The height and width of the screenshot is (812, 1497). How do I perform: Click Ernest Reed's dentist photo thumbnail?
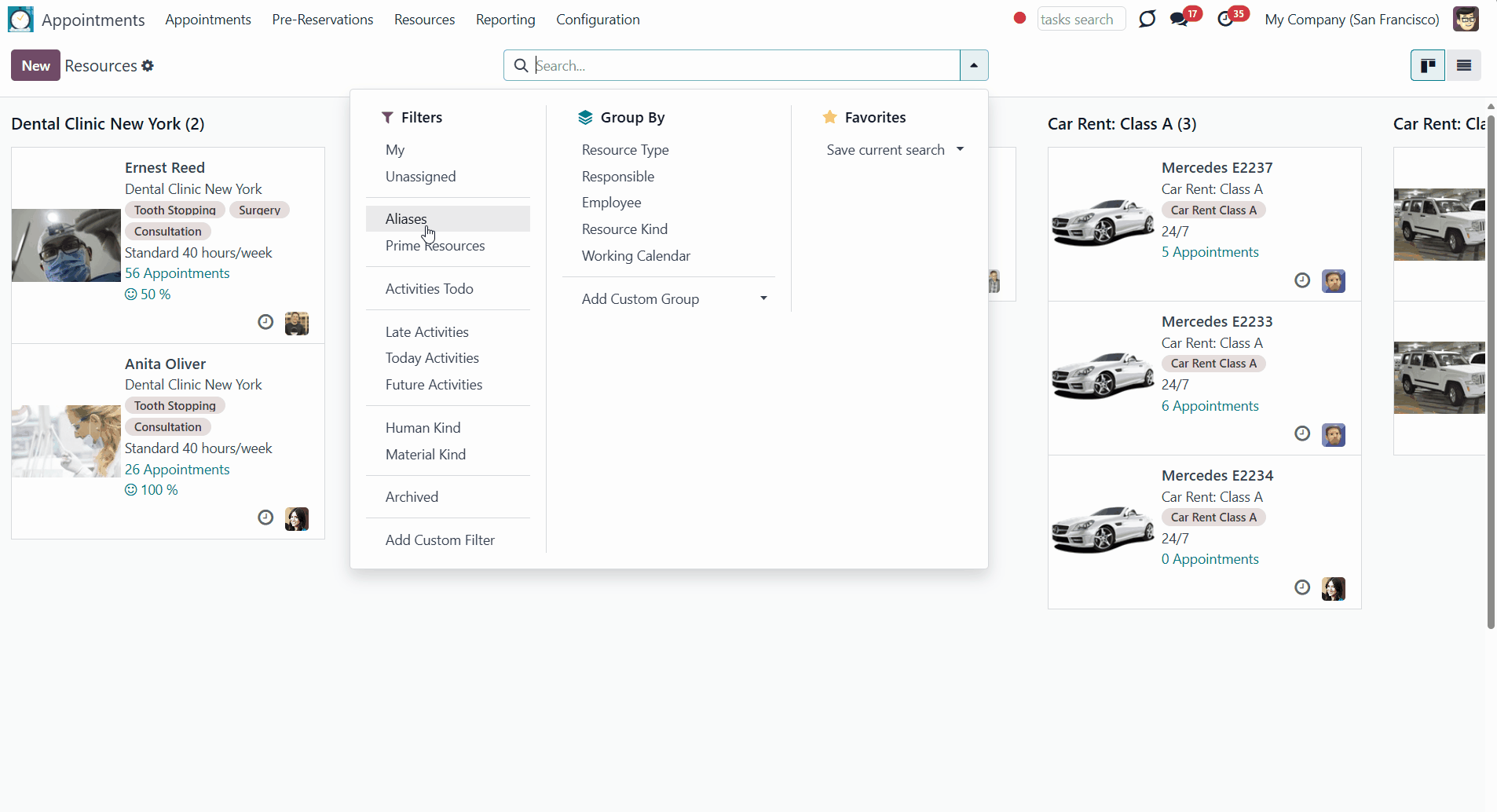point(67,245)
